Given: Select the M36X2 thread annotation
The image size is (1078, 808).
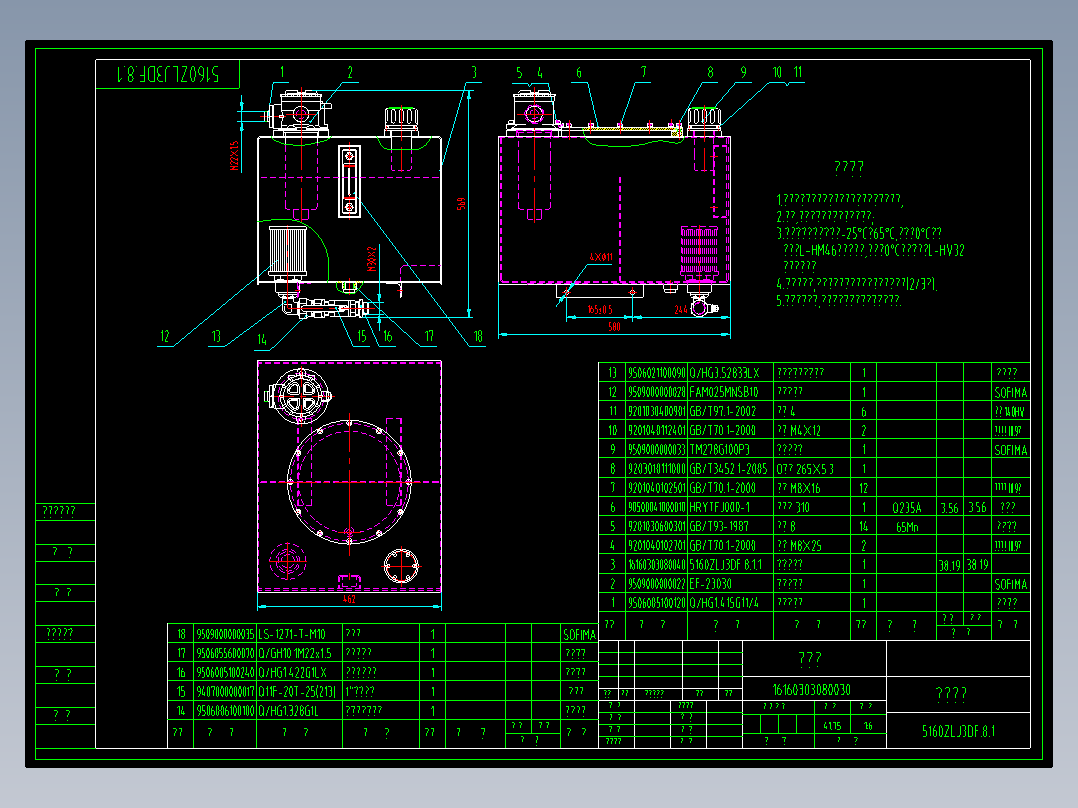Looking at the screenshot, I should (372, 259).
